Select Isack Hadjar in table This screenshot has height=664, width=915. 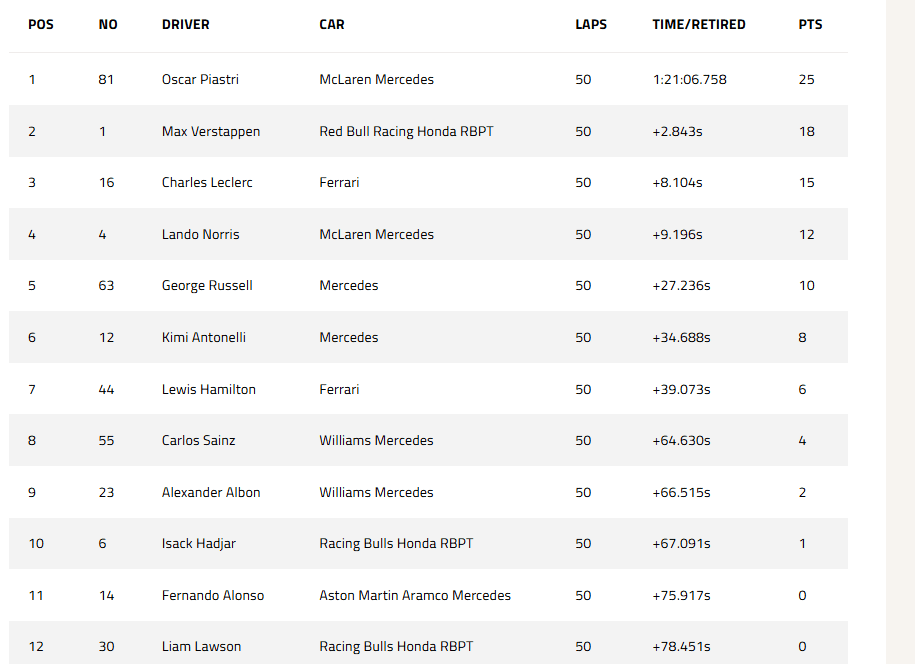click(198, 544)
